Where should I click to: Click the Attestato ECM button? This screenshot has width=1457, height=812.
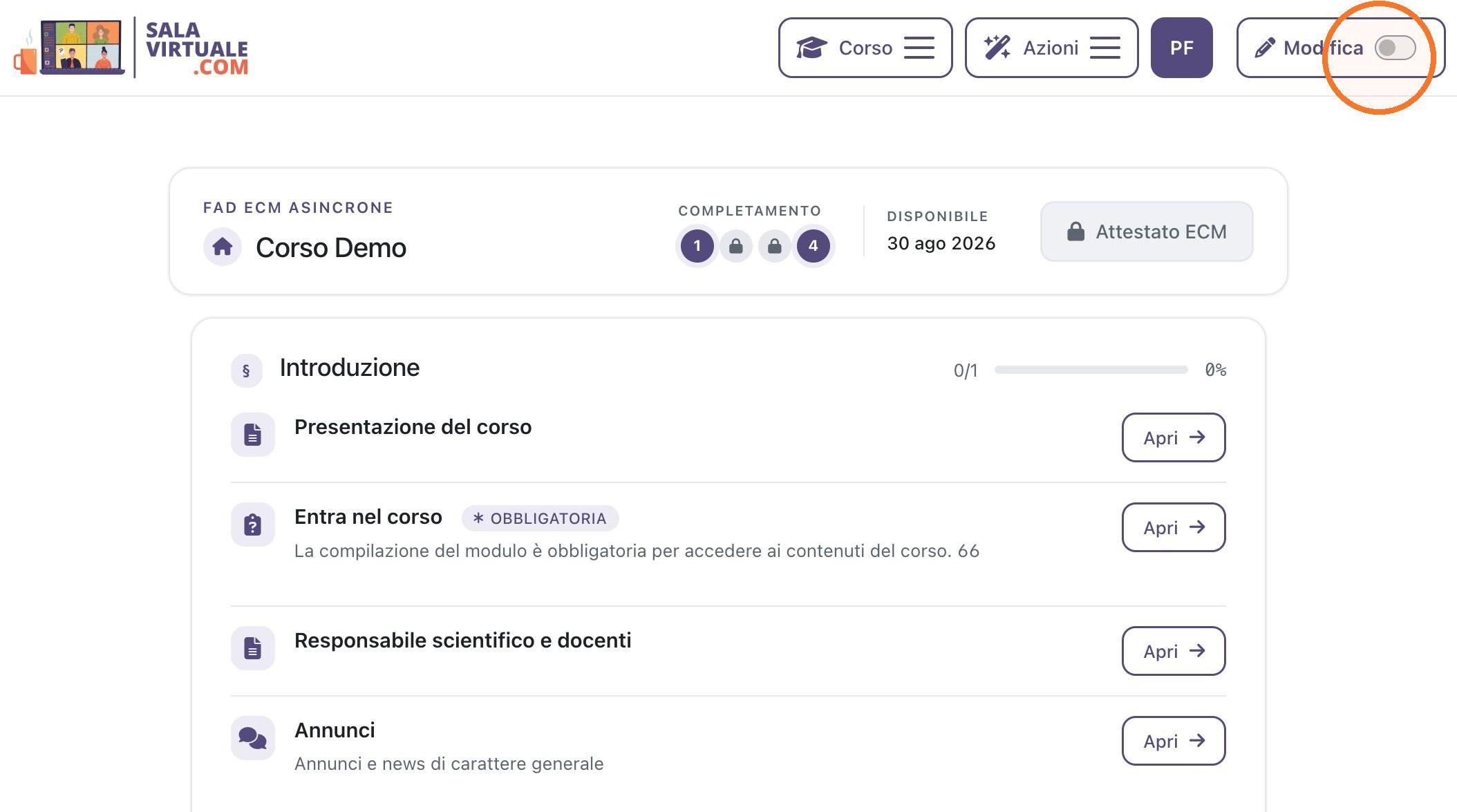point(1147,232)
